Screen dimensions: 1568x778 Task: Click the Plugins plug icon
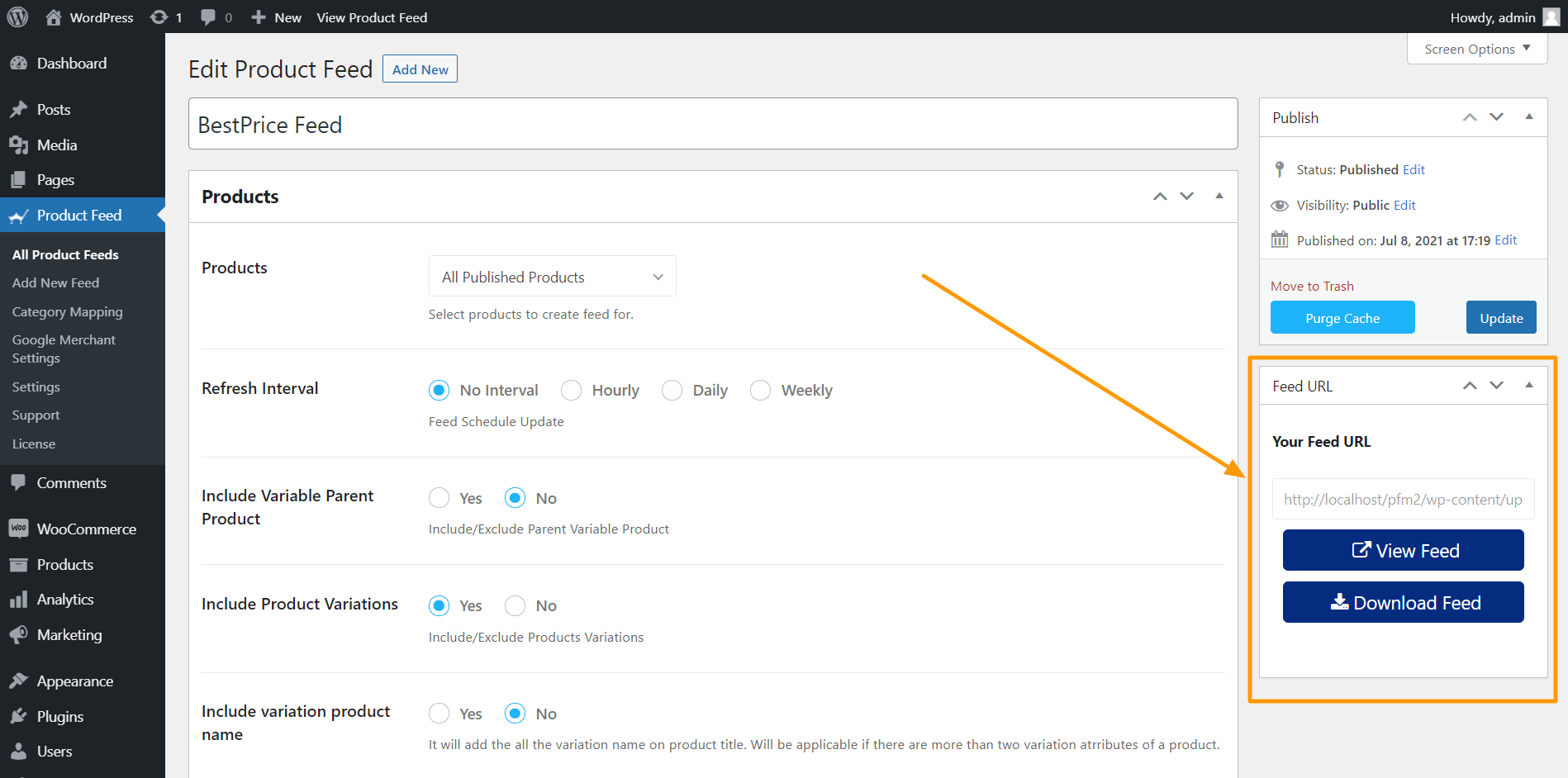click(18, 716)
